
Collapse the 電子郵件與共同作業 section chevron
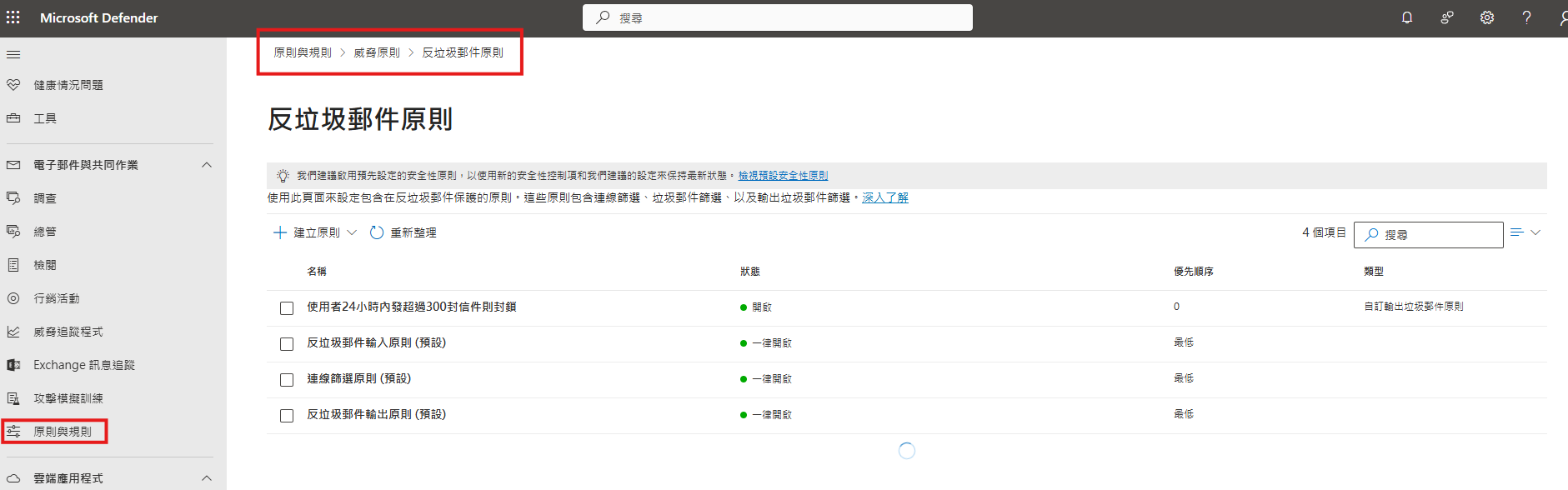[207, 165]
